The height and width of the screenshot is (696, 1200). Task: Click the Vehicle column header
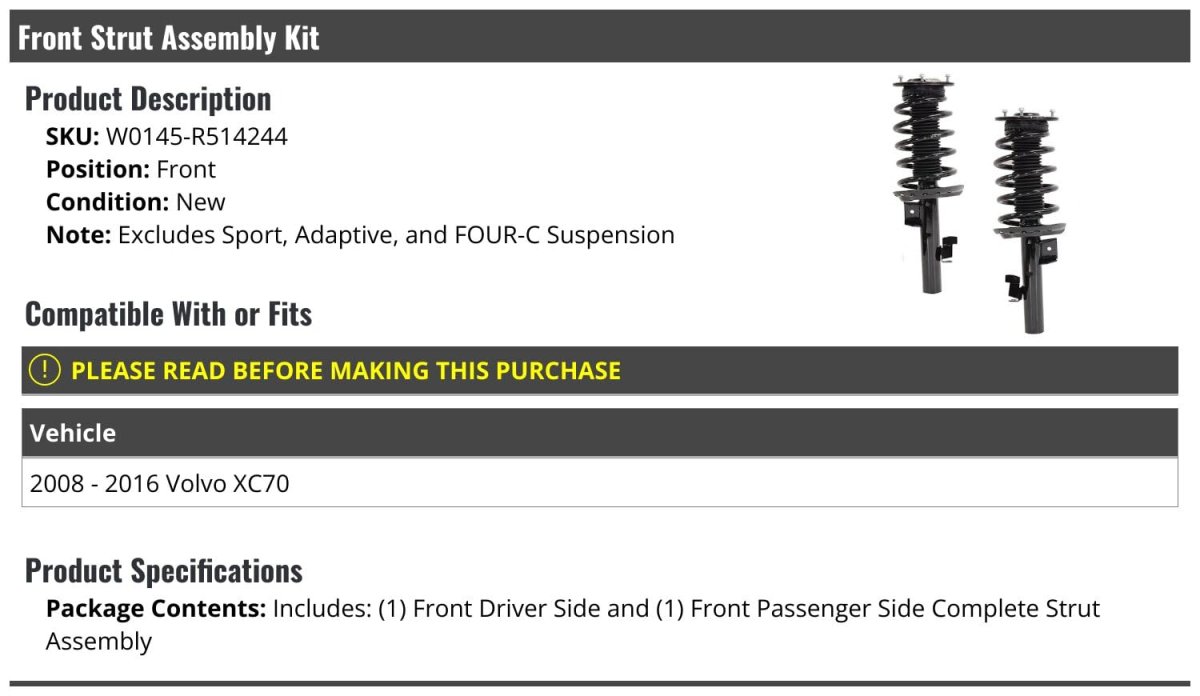73,433
